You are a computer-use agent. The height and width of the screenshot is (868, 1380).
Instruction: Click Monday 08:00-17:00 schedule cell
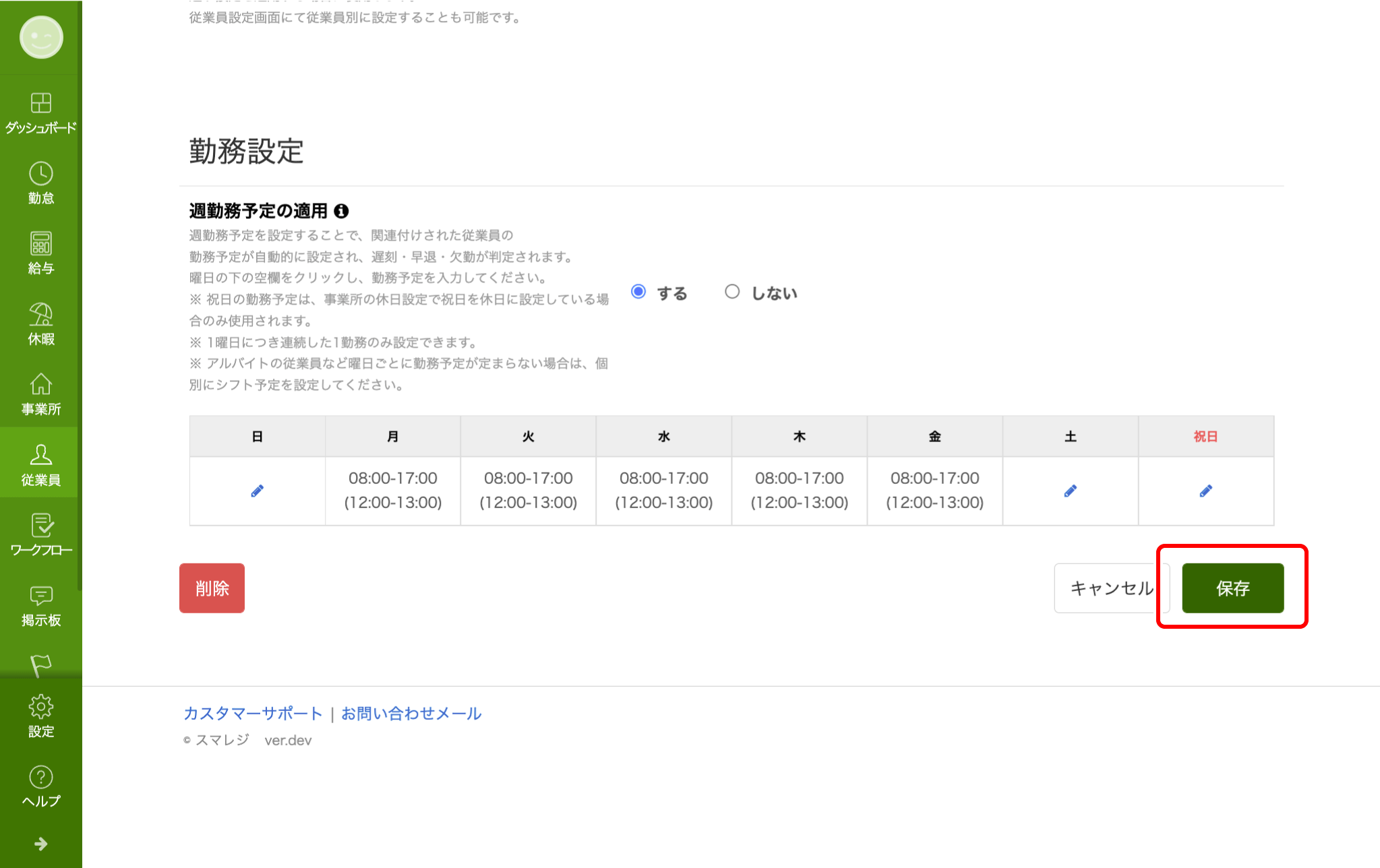393,491
